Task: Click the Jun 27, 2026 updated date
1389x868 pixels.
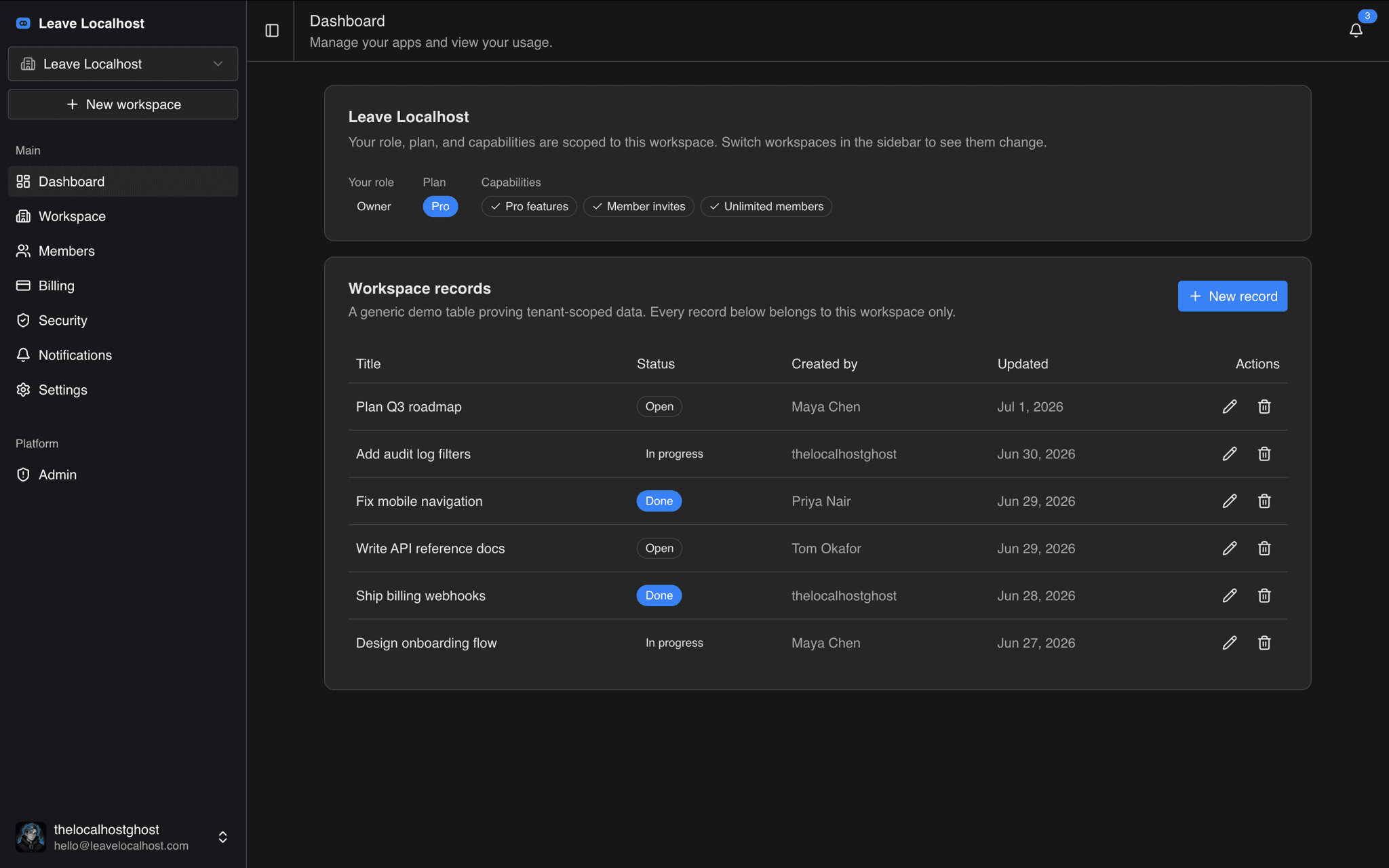Action: [1036, 643]
